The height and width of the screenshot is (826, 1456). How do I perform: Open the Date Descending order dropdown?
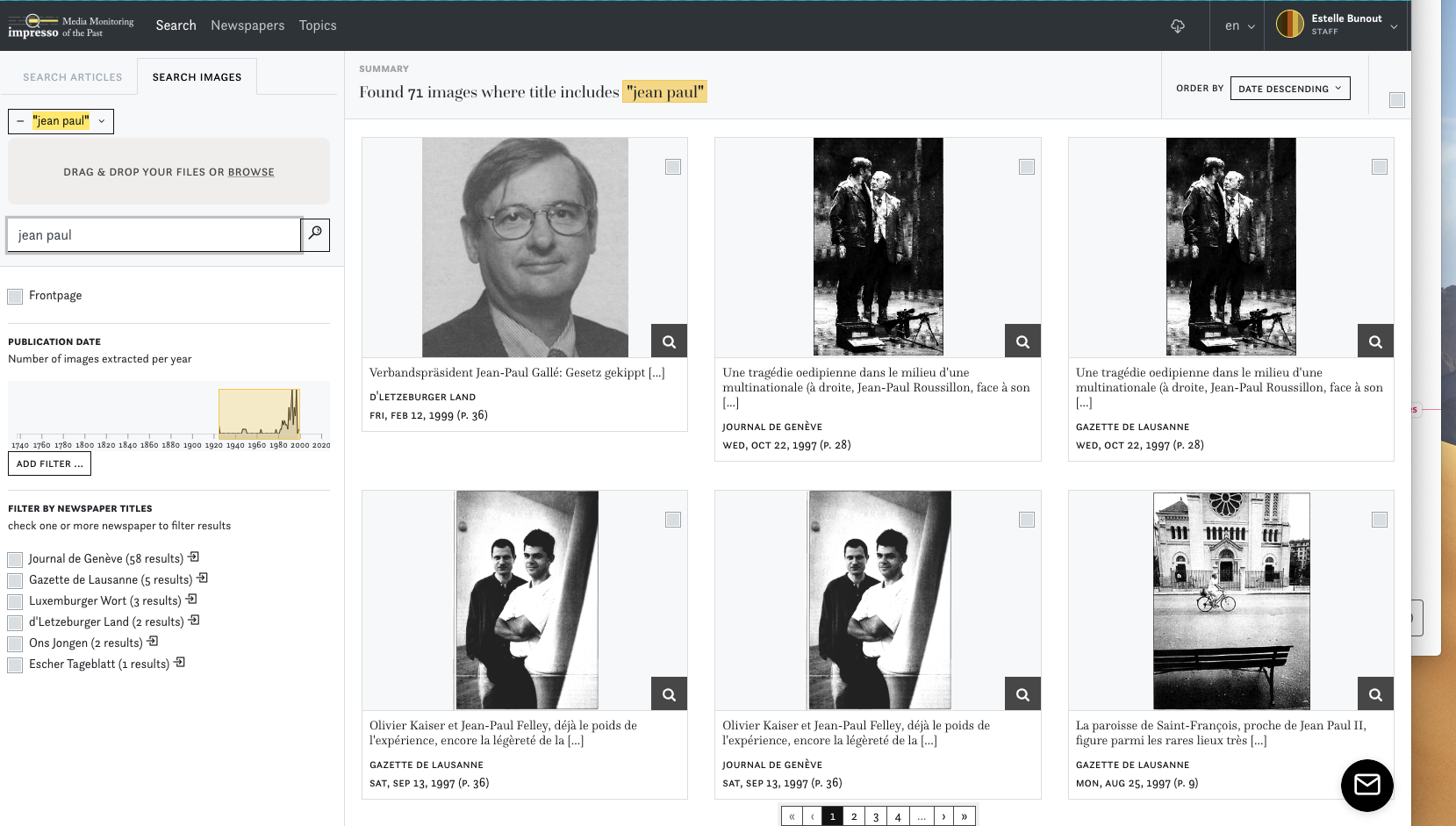pyautogui.click(x=1290, y=88)
